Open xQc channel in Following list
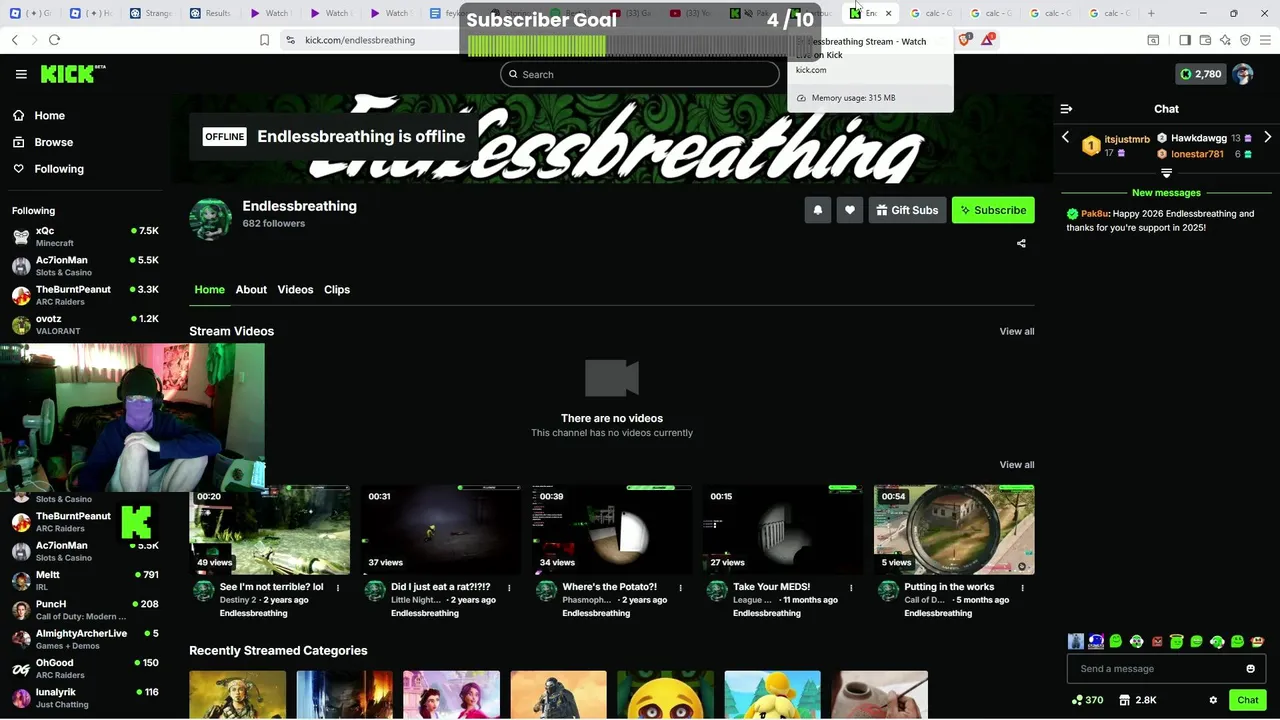The image size is (1280, 720). point(85,236)
